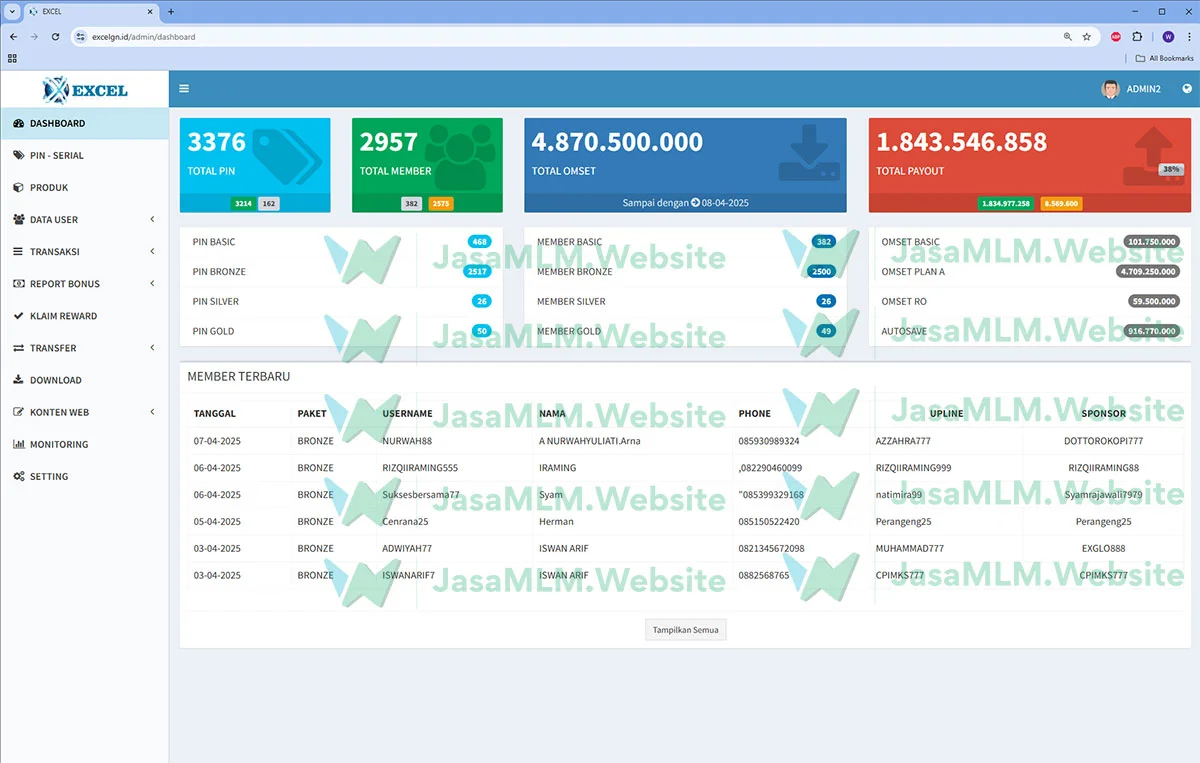Click the AUTOSAVE value 916.770.000

[1152, 331]
